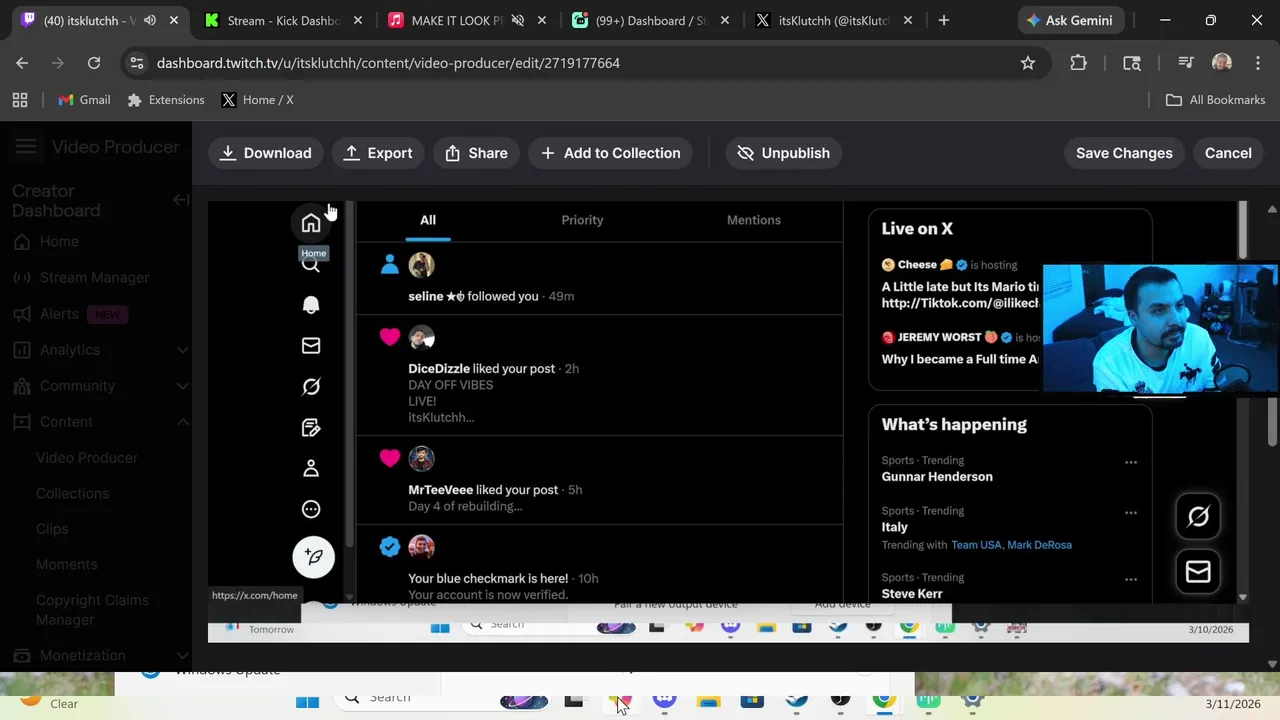Open Chrome profile avatar
This screenshot has height=720, width=1280.
(x=1221, y=63)
